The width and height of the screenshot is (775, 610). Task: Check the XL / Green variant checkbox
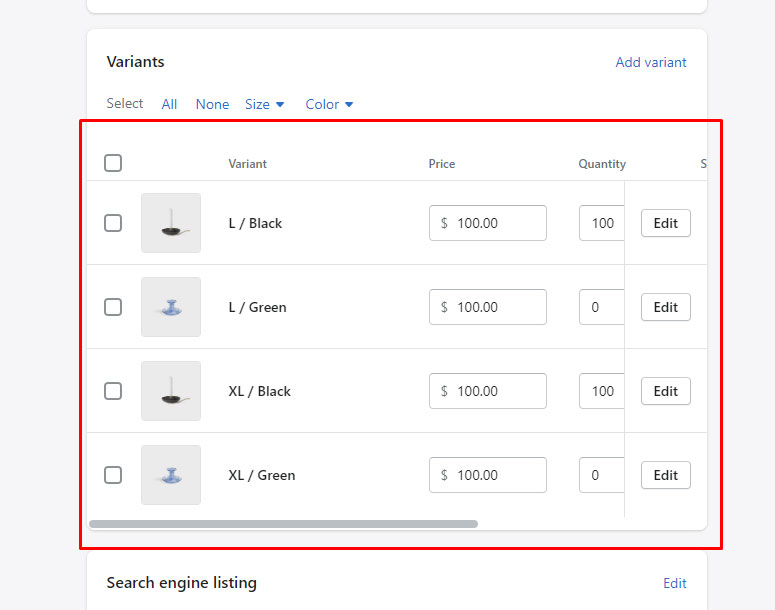click(113, 475)
